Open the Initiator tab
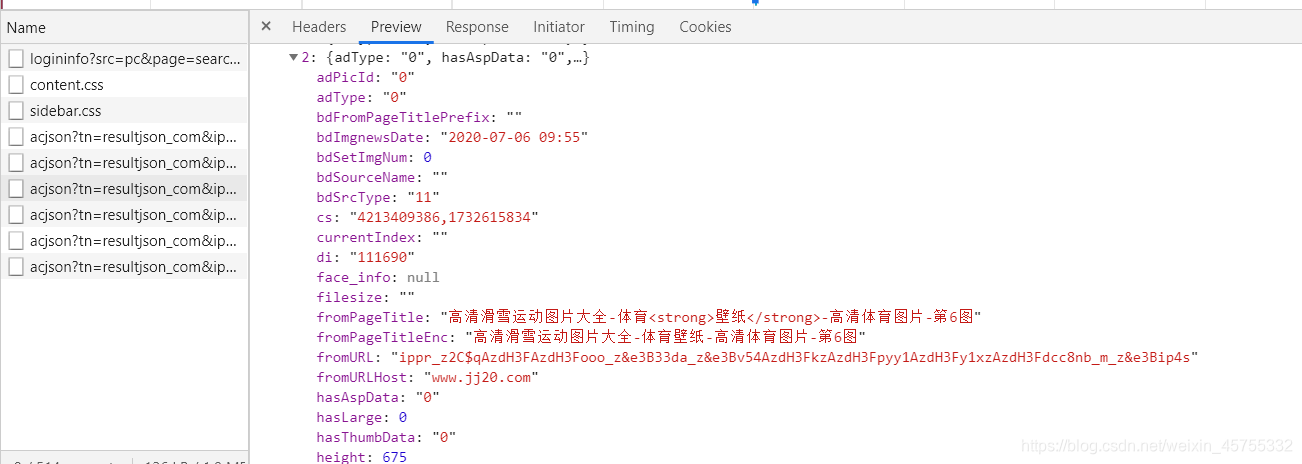Image resolution: width=1302 pixels, height=464 pixels. tap(559, 27)
